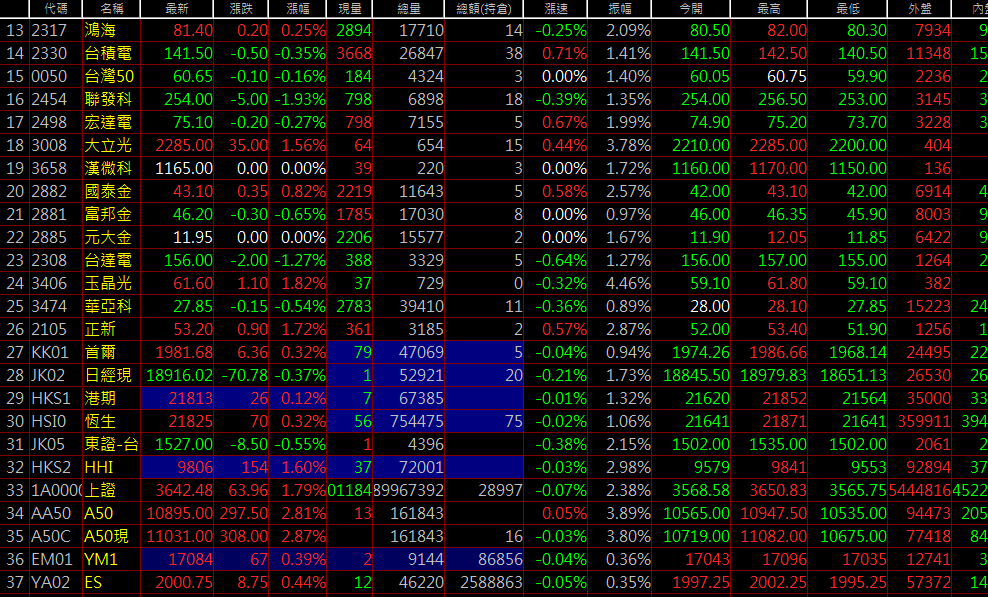Click the 首爾 index name
The height and width of the screenshot is (597, 988).
[x=100, y=352]
